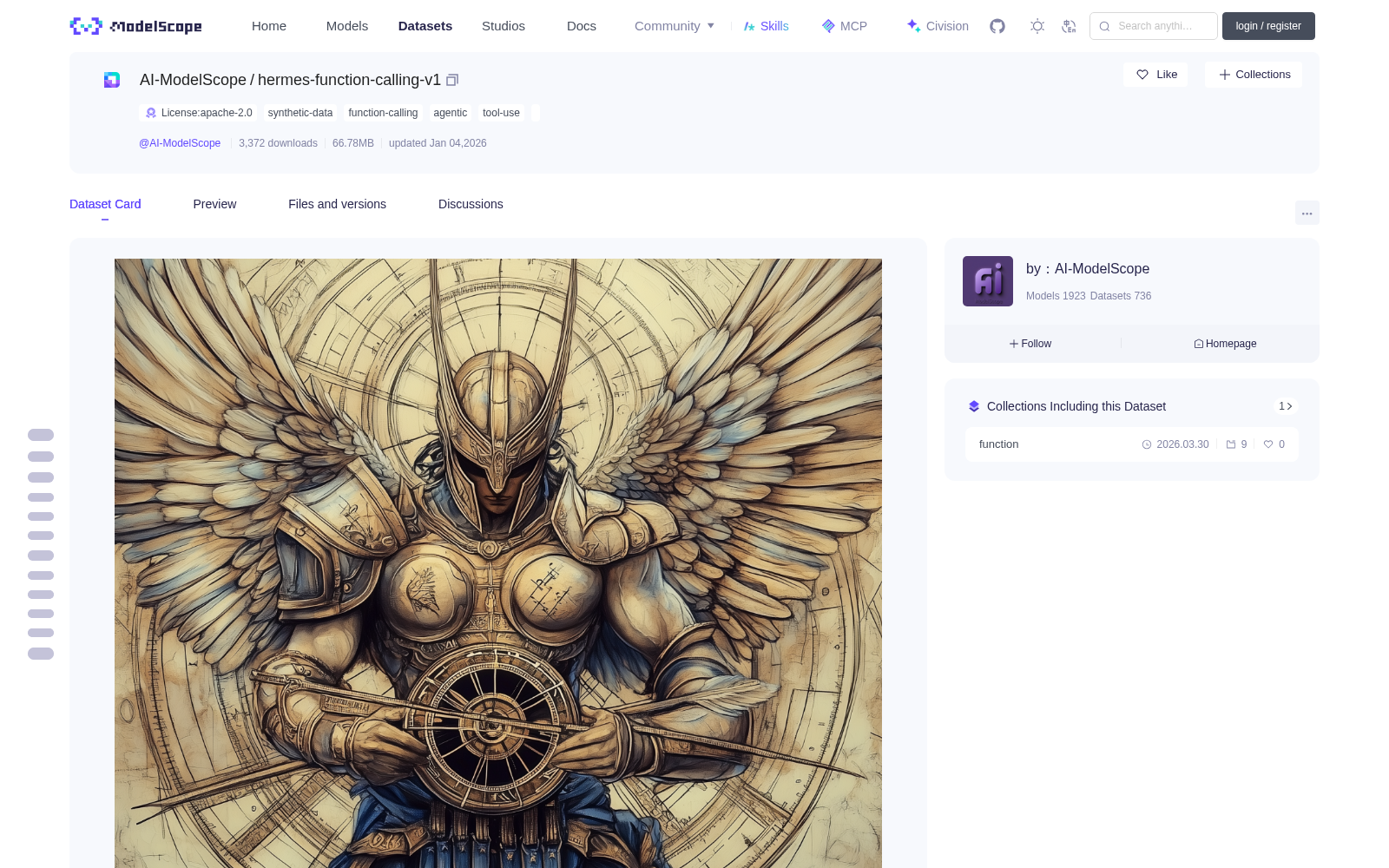Expand collections list via the 1 chevron
Viewport: 1389px width, 868px height.
coord(1286,406)
